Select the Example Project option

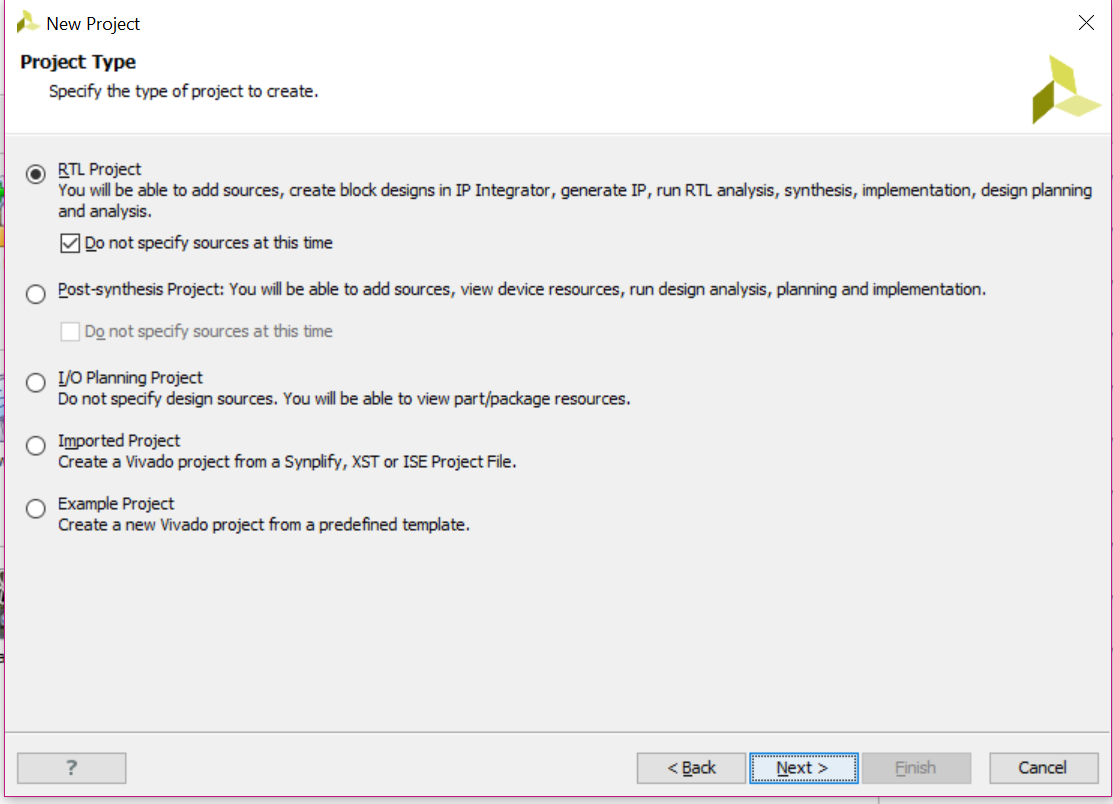coord(35,508)
